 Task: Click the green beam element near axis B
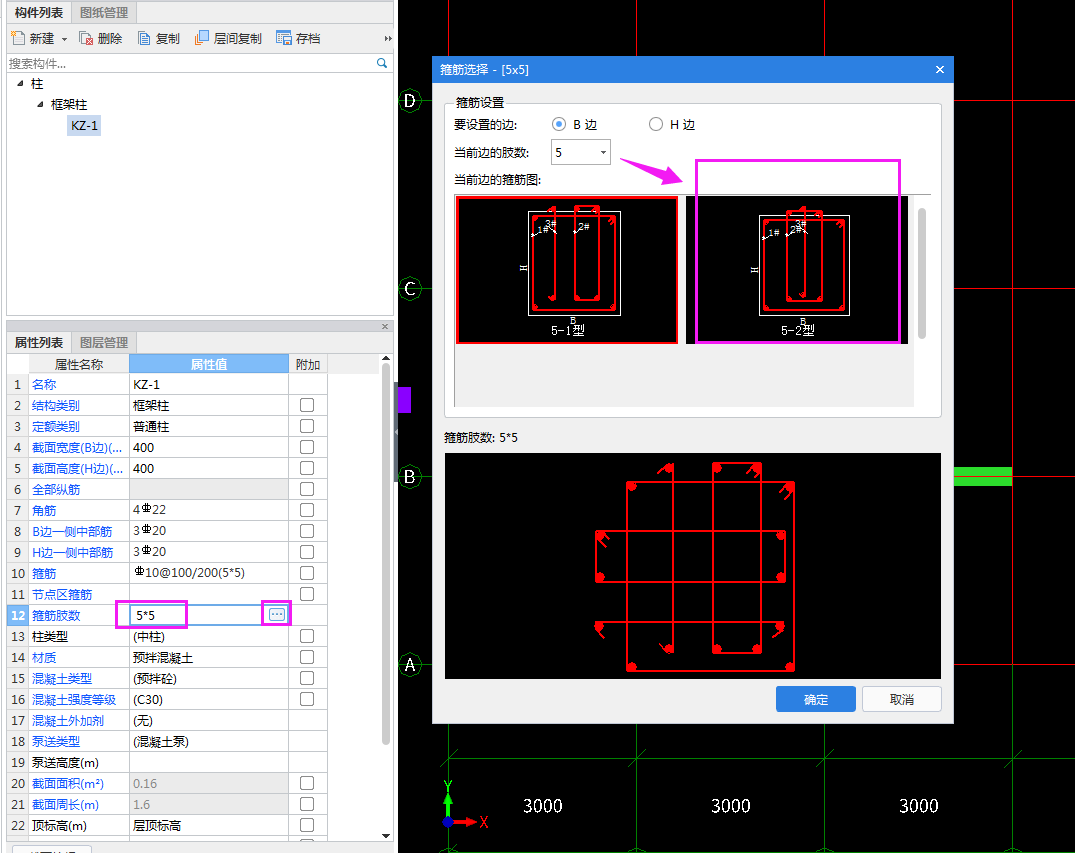[x=982, y=477]
